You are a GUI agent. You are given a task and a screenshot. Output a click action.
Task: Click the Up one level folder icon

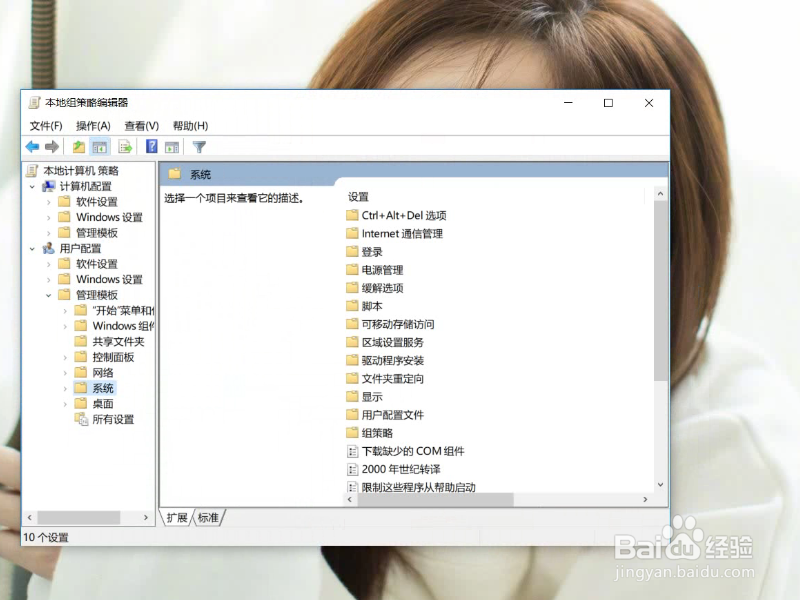[77, 146]
